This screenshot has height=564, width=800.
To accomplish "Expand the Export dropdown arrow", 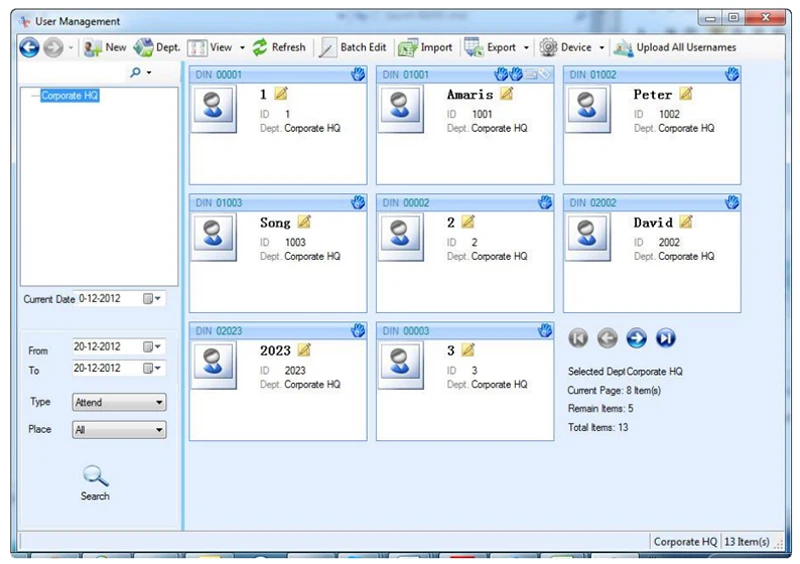I will tap(526, 48).
